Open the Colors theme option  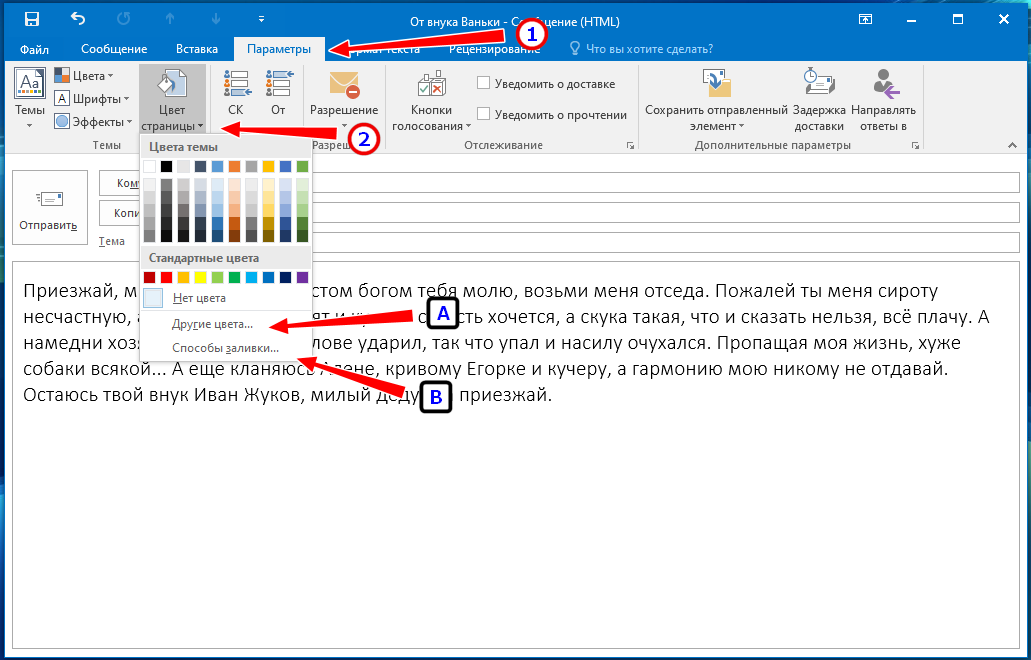click(x=84, y=76)
